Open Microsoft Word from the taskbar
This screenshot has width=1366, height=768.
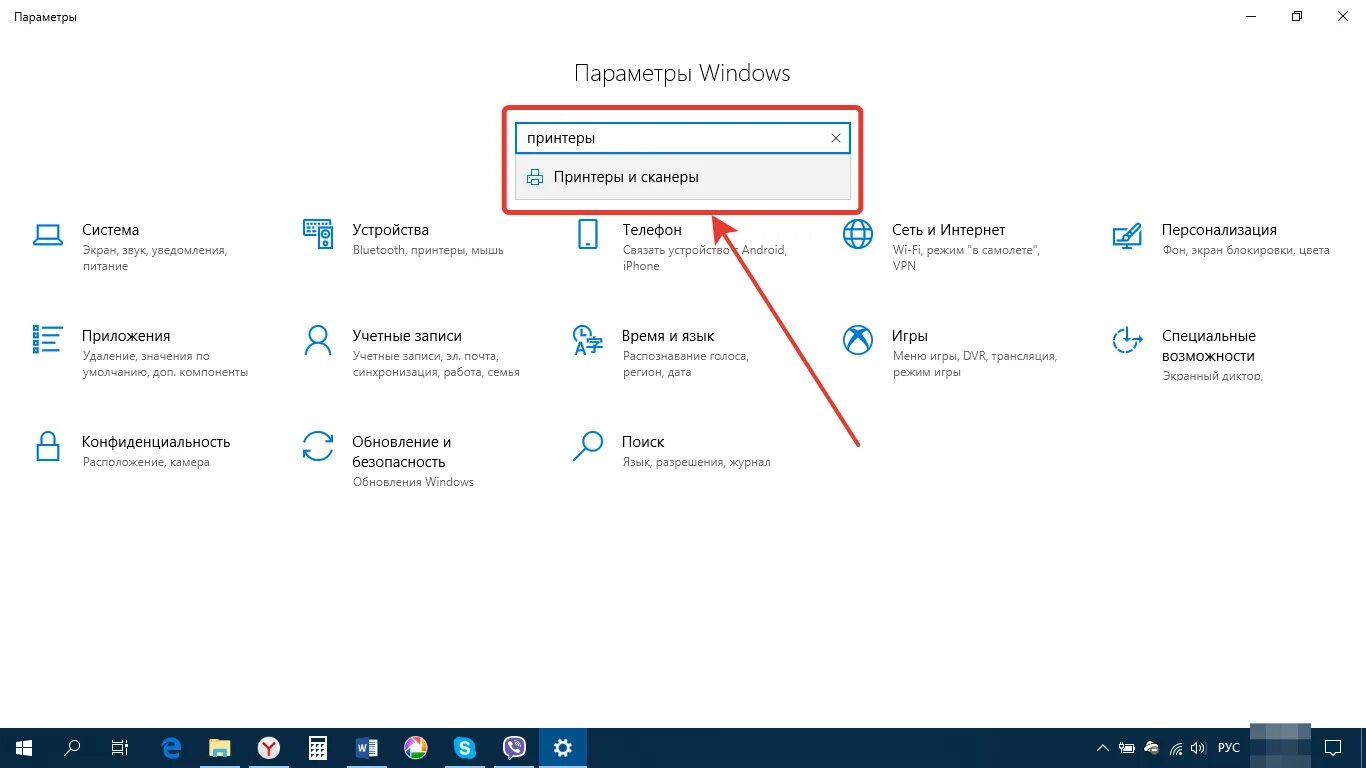pyautogui.click(x=367, y=748)
